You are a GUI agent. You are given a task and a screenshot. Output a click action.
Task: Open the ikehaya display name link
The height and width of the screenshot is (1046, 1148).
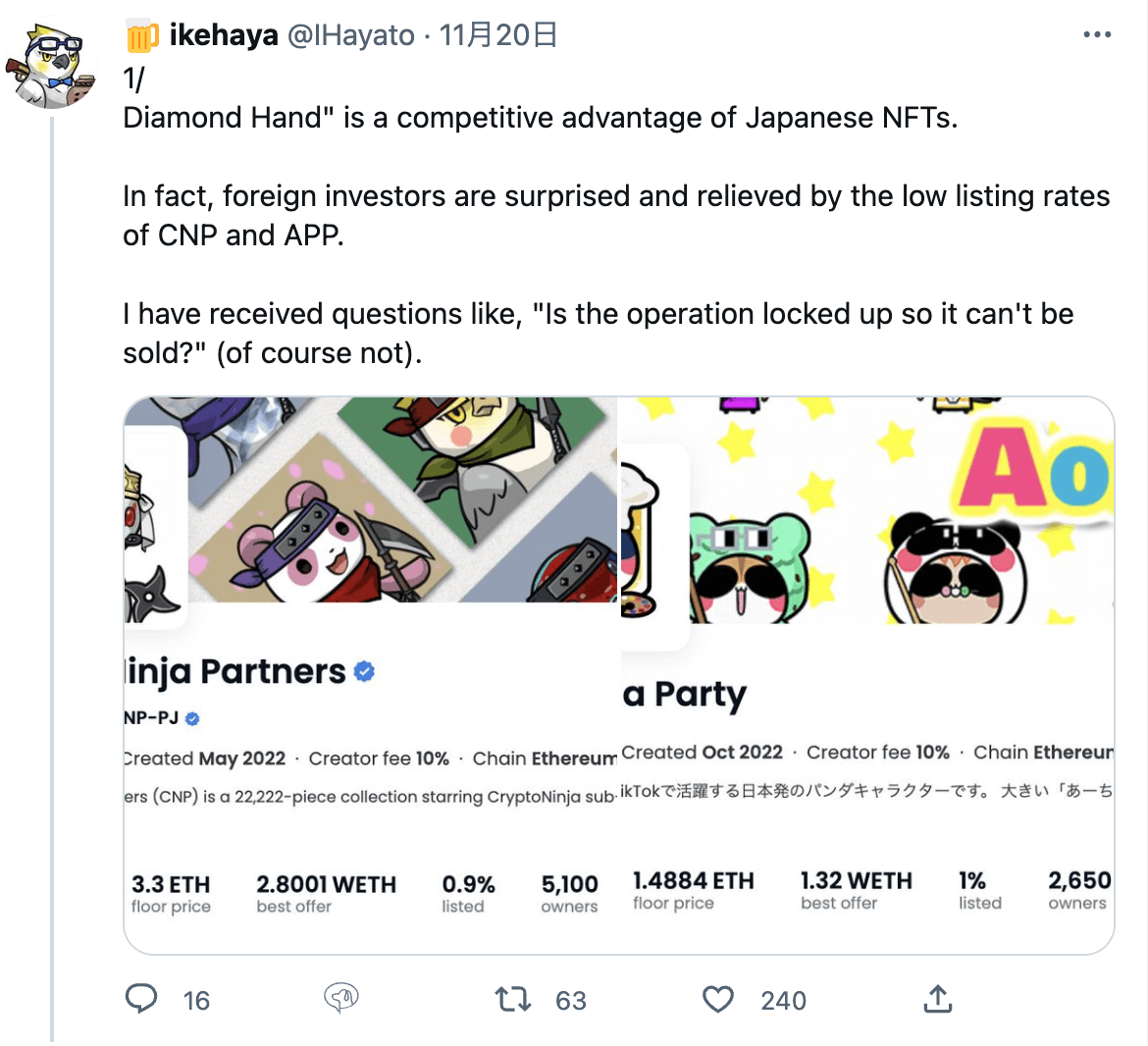224,35
